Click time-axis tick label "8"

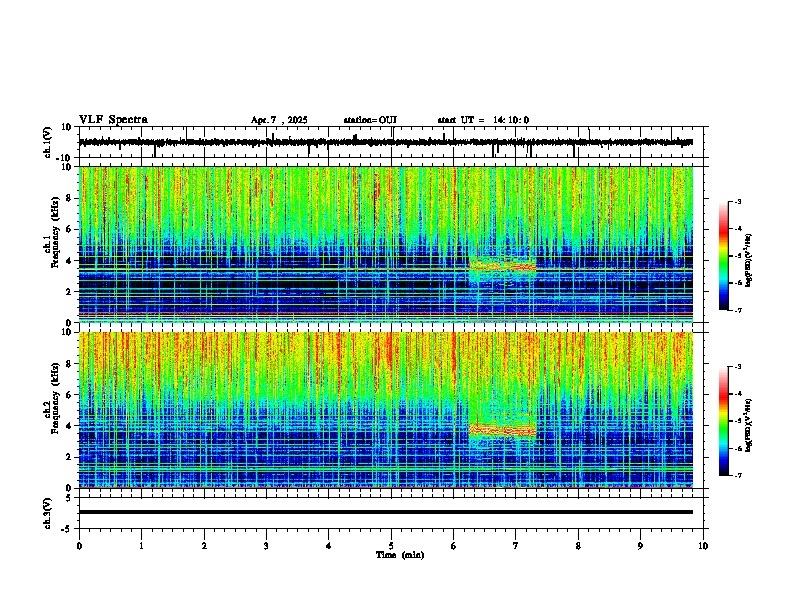(x=578, y=546)
